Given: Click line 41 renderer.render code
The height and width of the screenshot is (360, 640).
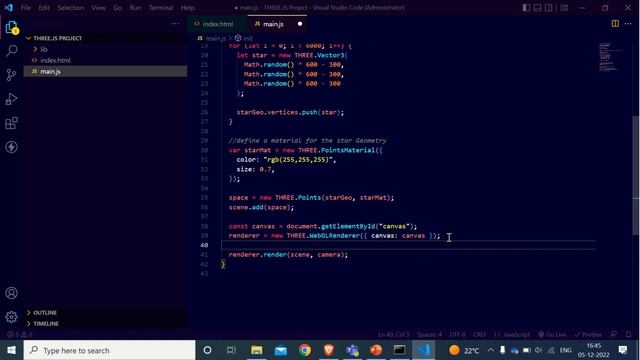Looking at the screenshot, I should point(288,255).
